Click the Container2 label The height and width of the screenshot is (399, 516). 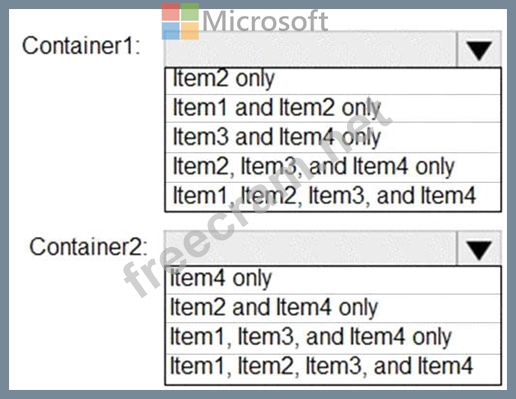click(88, 247)
